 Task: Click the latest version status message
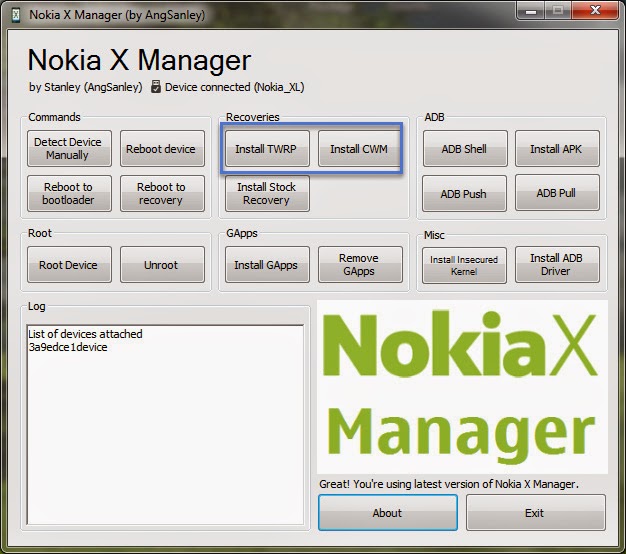pyautogui.click(x=449, y=484)
